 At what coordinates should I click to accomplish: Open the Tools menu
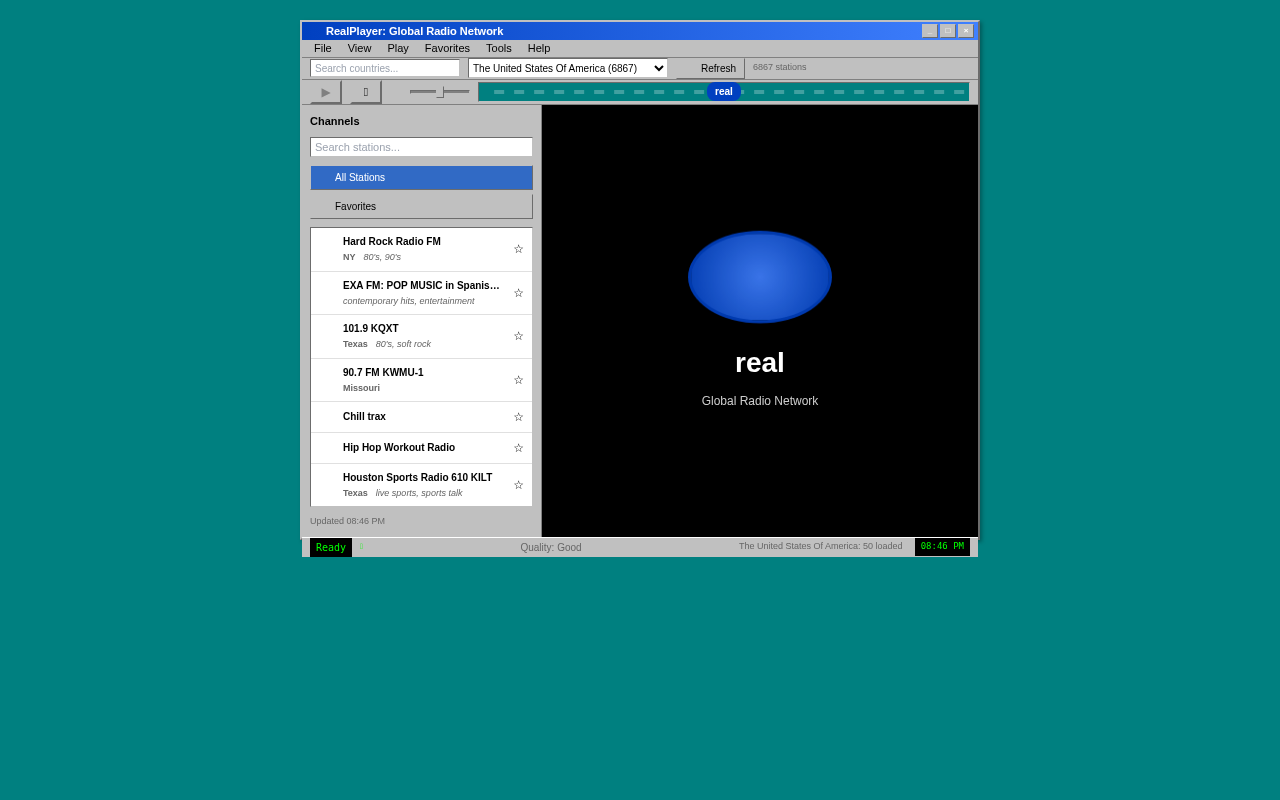point(498,48)
